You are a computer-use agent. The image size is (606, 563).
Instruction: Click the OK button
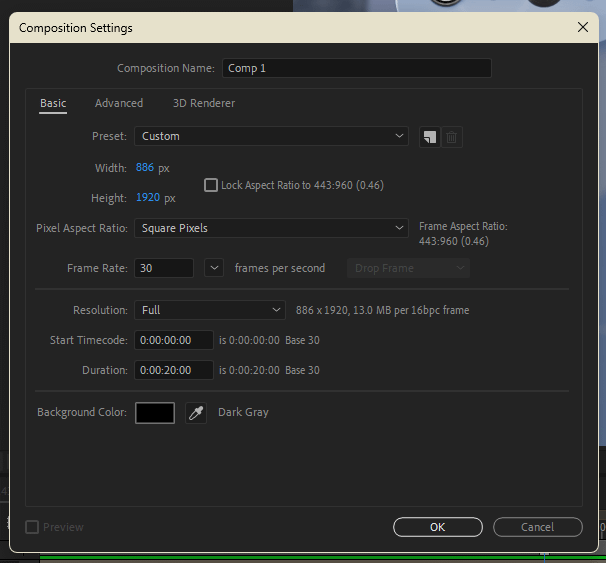pos(437,527)
